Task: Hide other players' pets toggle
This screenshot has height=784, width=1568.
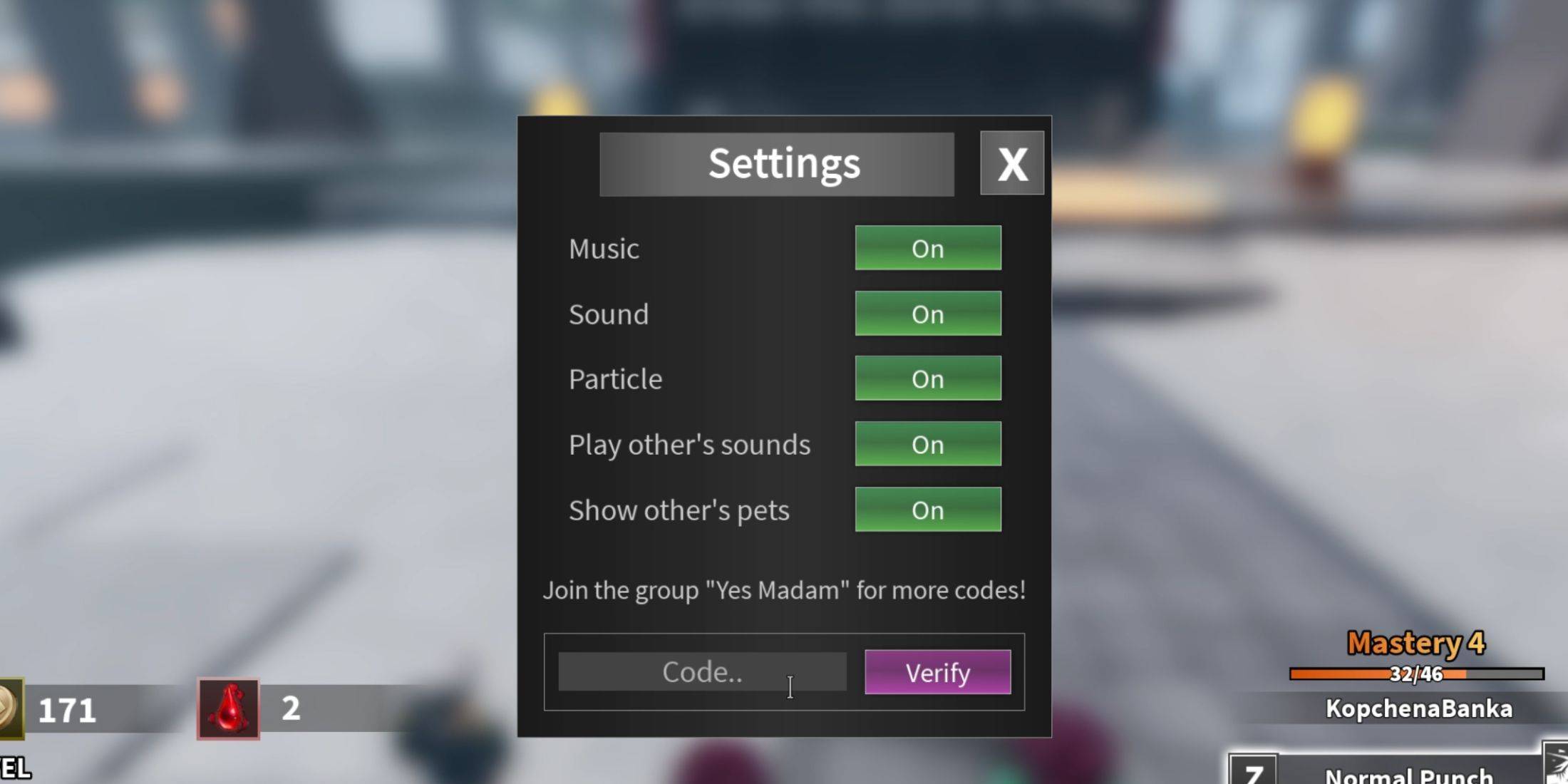Action: pyautogui.click(x=928, y=510)
